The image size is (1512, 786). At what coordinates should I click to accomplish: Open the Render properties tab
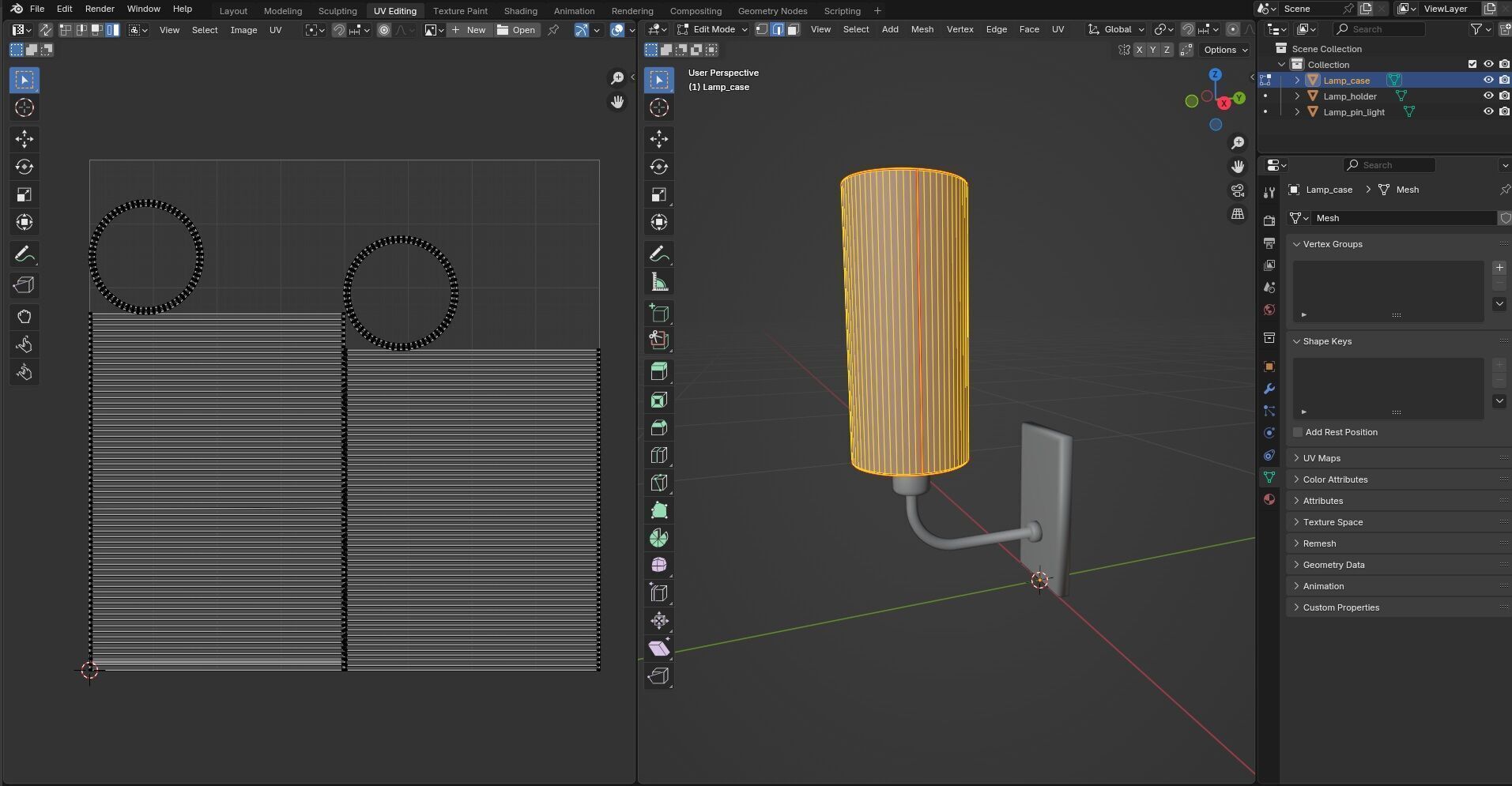pyautogui.click(x=1269, y=220)
